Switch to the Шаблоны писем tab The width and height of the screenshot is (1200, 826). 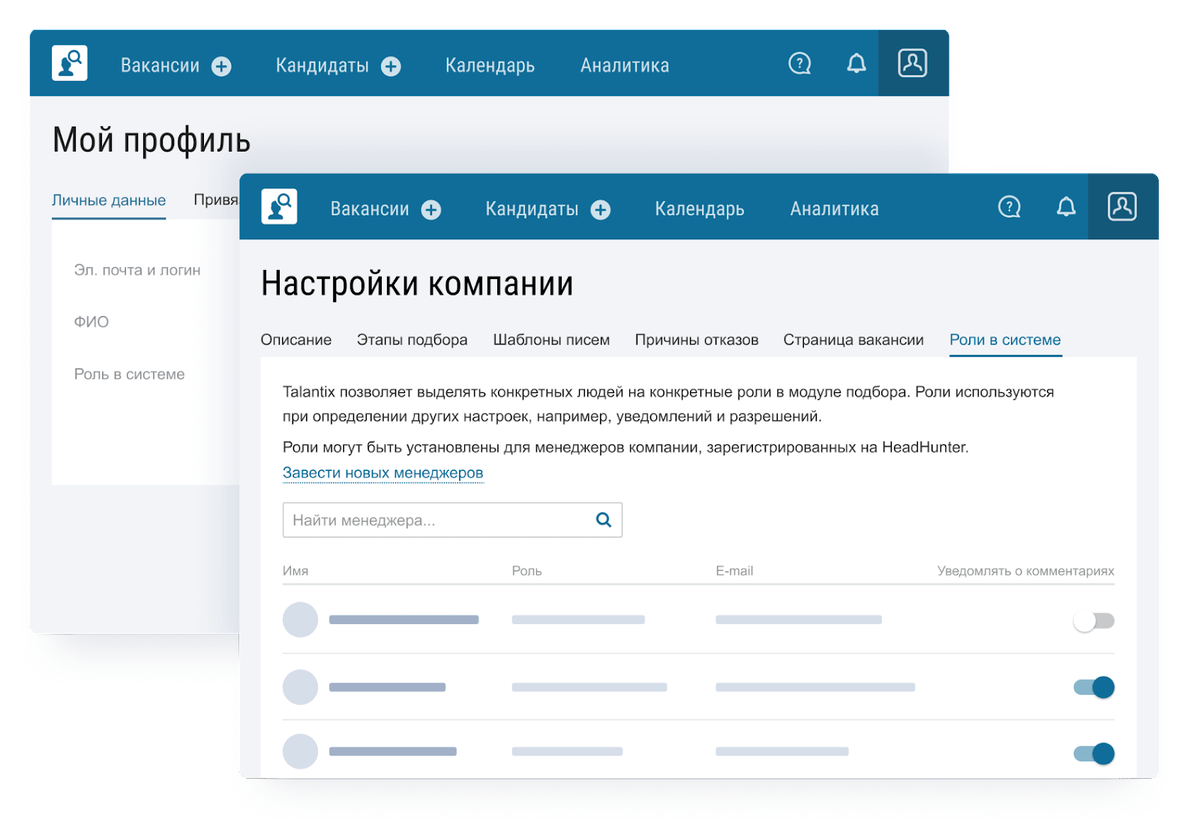(551, 340)
